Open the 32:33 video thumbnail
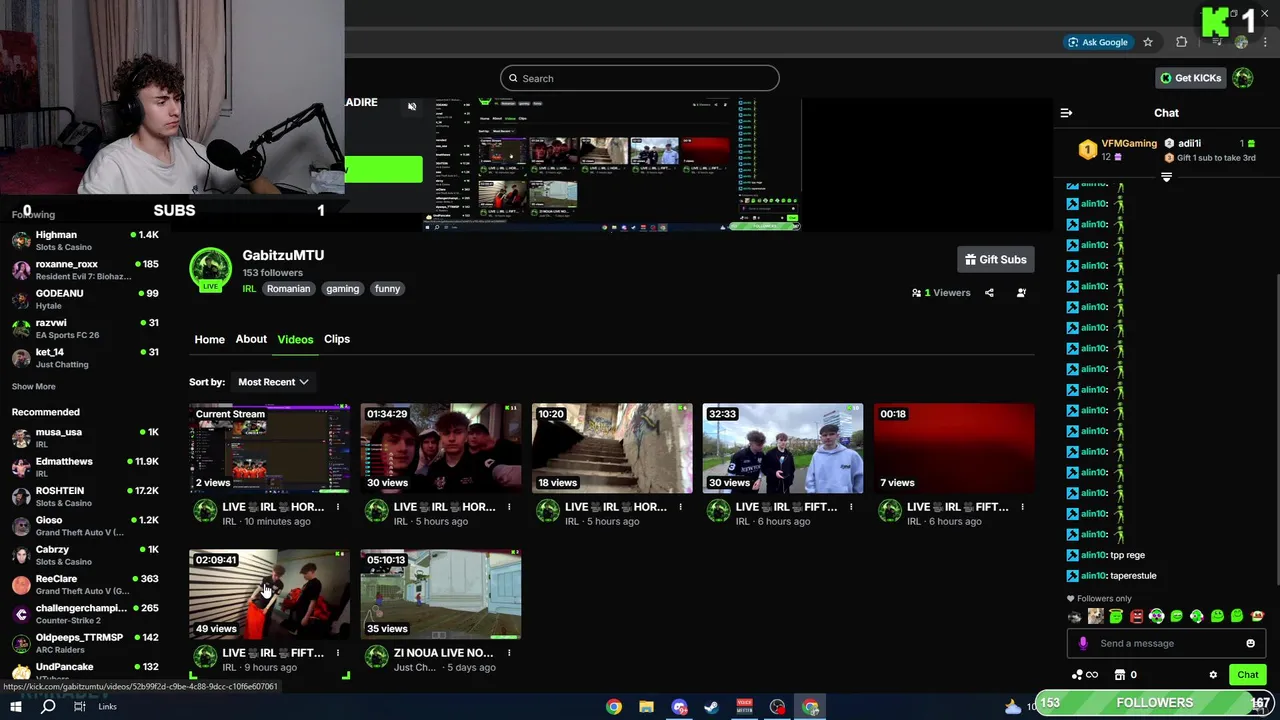This screenshot has width=1280, height=720. (783, 448)
